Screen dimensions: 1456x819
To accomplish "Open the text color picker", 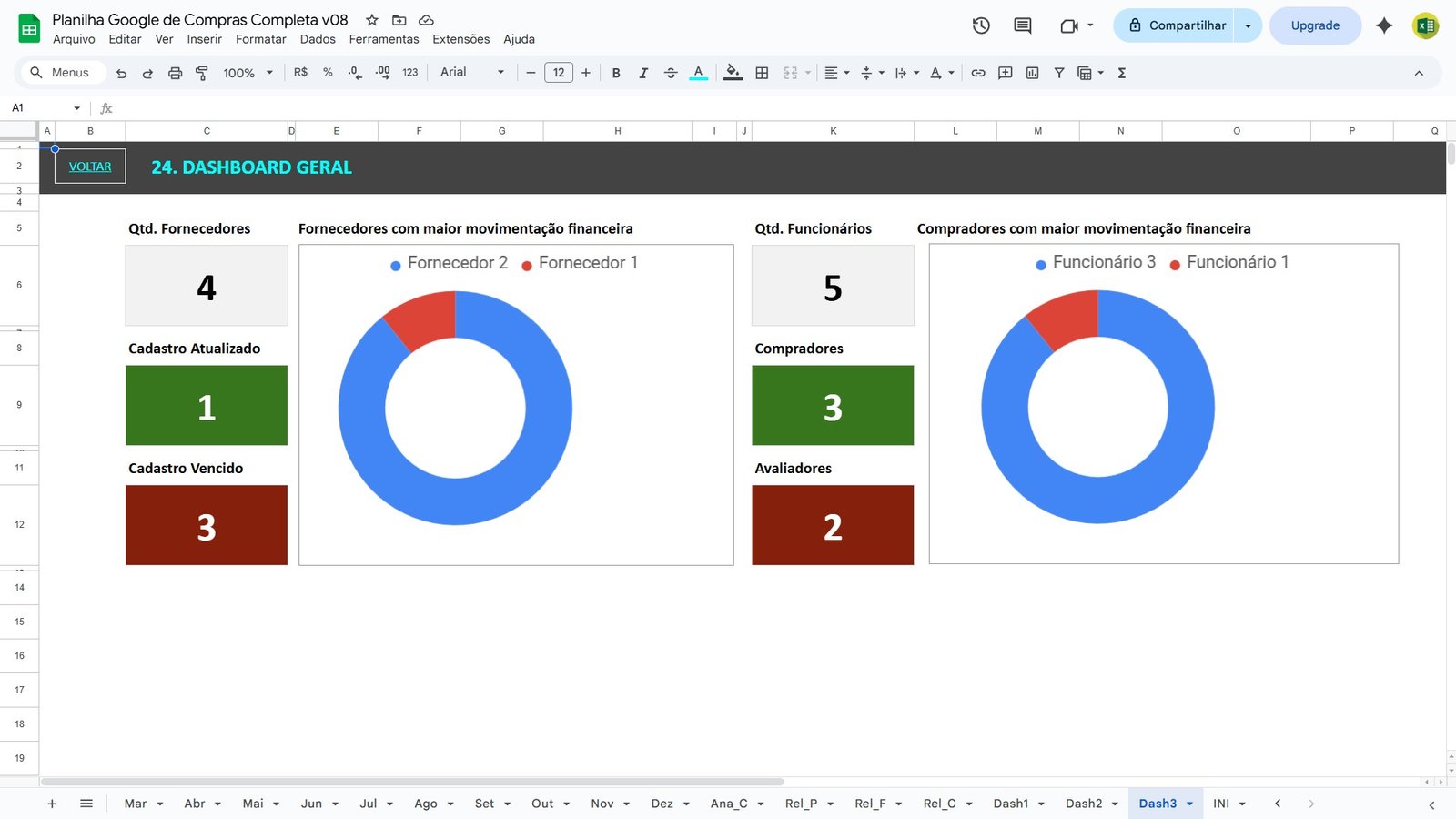I will (x=697, y=72).
